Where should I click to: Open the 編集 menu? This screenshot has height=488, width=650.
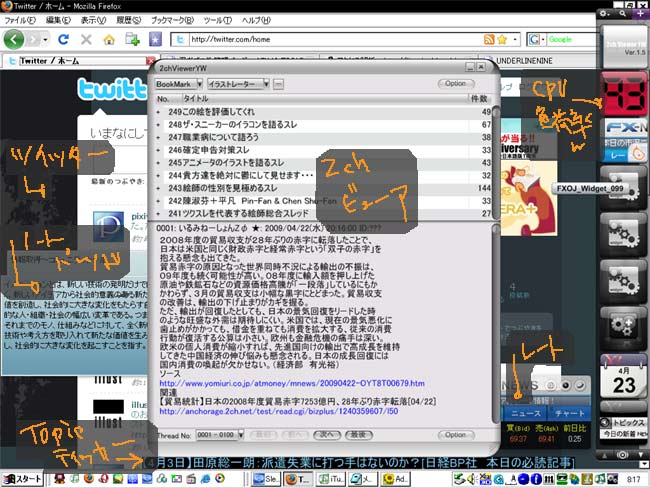click(58, 20)
